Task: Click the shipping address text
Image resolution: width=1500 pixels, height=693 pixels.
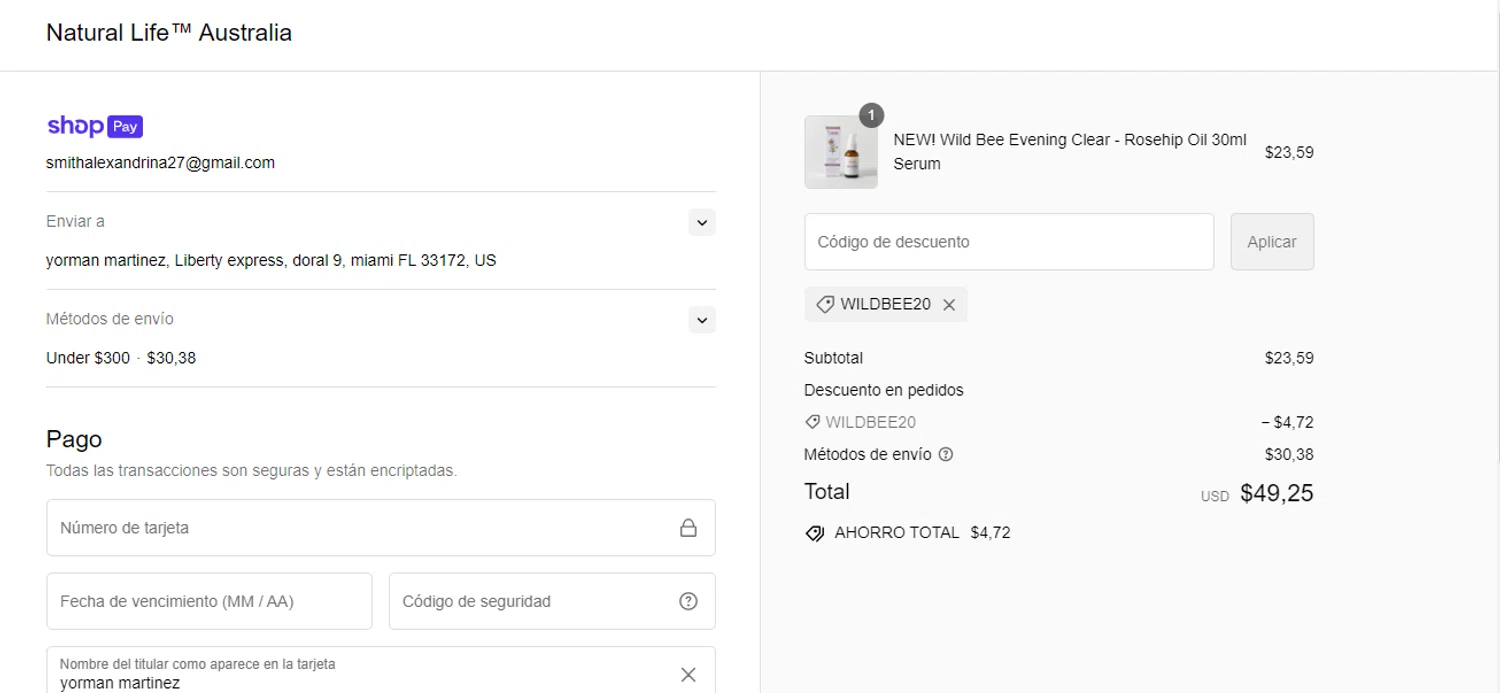Action: 271,260
